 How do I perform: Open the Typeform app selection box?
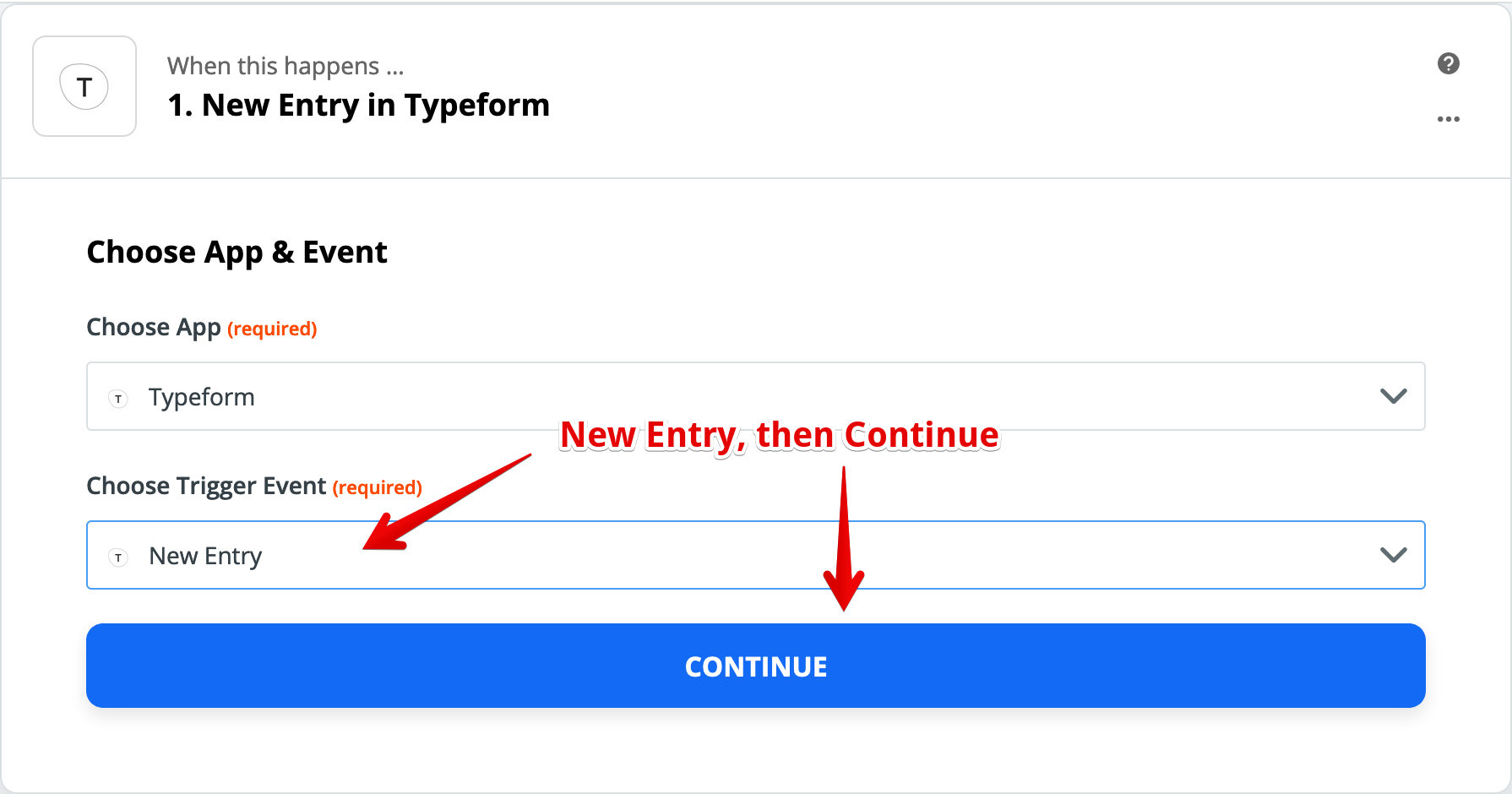click(x=755, y=396)
